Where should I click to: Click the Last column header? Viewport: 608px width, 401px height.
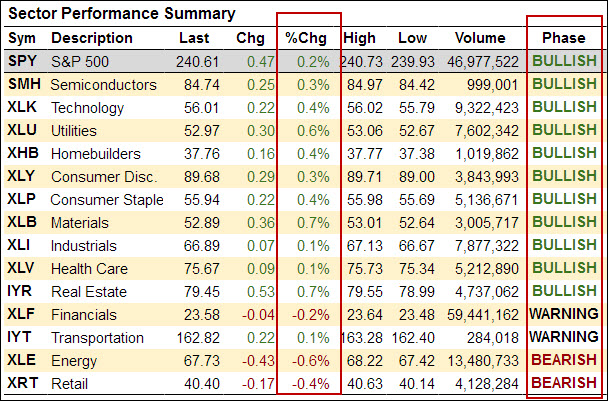194,38
